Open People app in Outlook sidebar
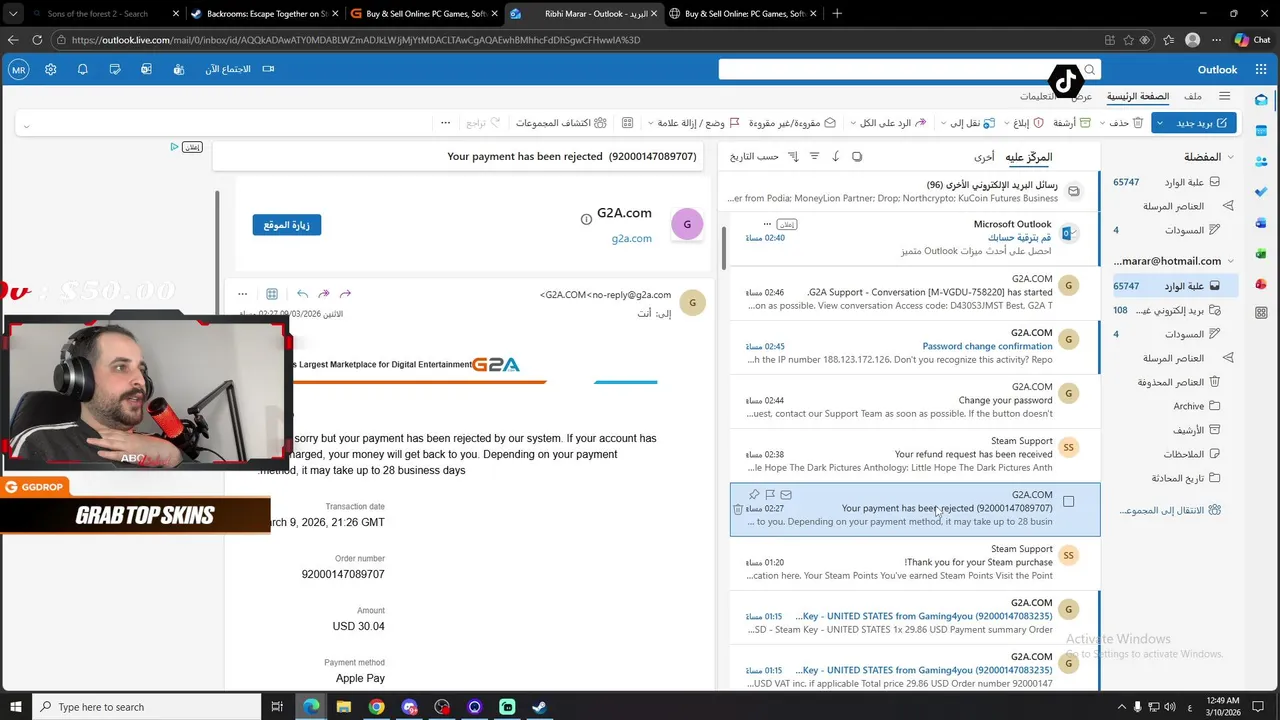The image size is (1280, 720). (1261, 161)
